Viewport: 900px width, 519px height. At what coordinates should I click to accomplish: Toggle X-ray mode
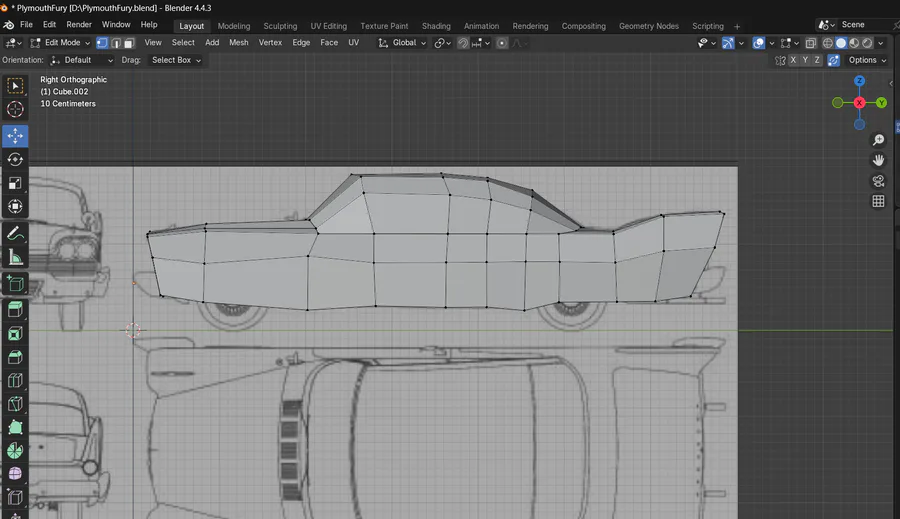(x=810, y=43)
